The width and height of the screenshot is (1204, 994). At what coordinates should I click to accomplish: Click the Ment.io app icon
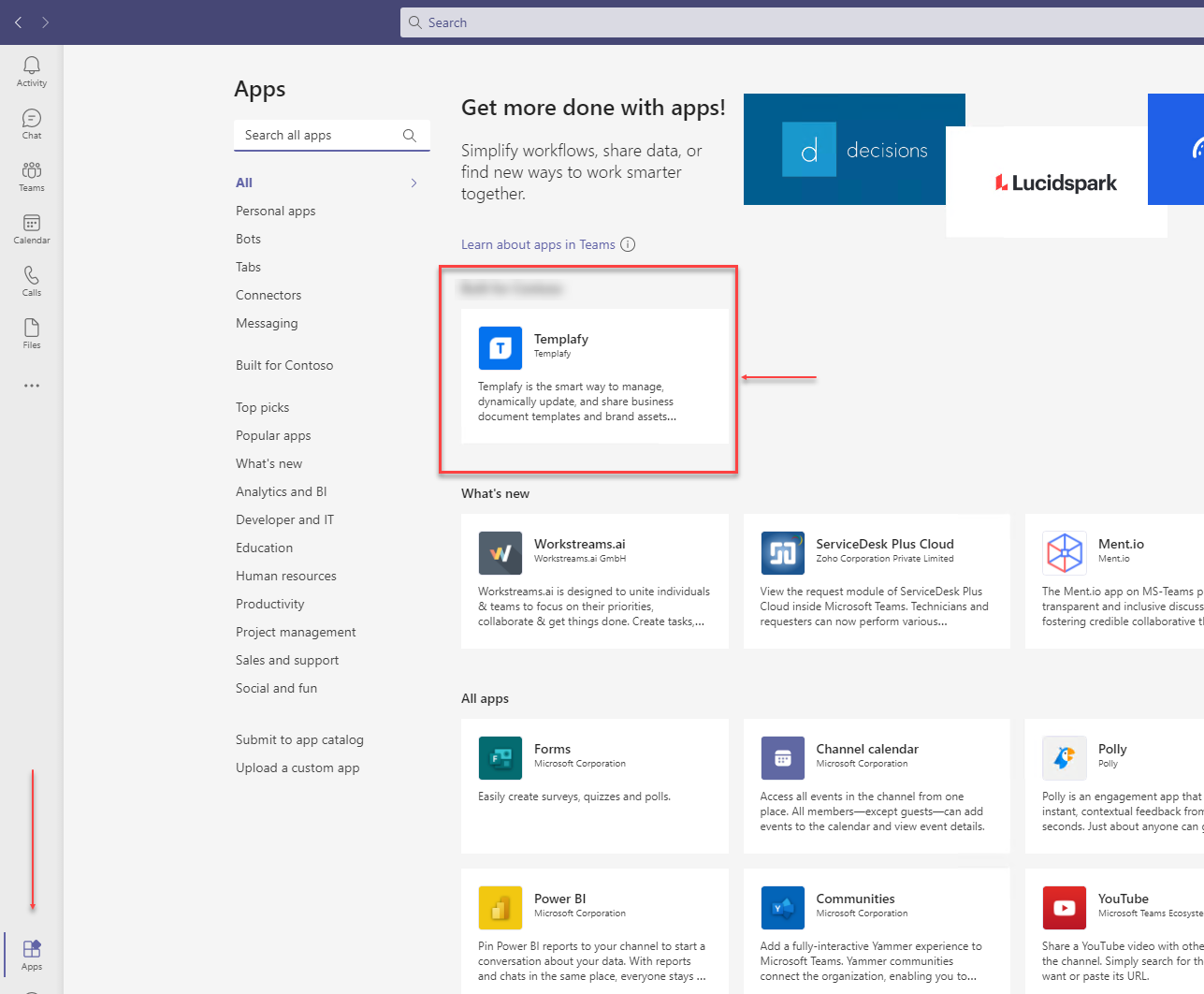pos(1065,553)
